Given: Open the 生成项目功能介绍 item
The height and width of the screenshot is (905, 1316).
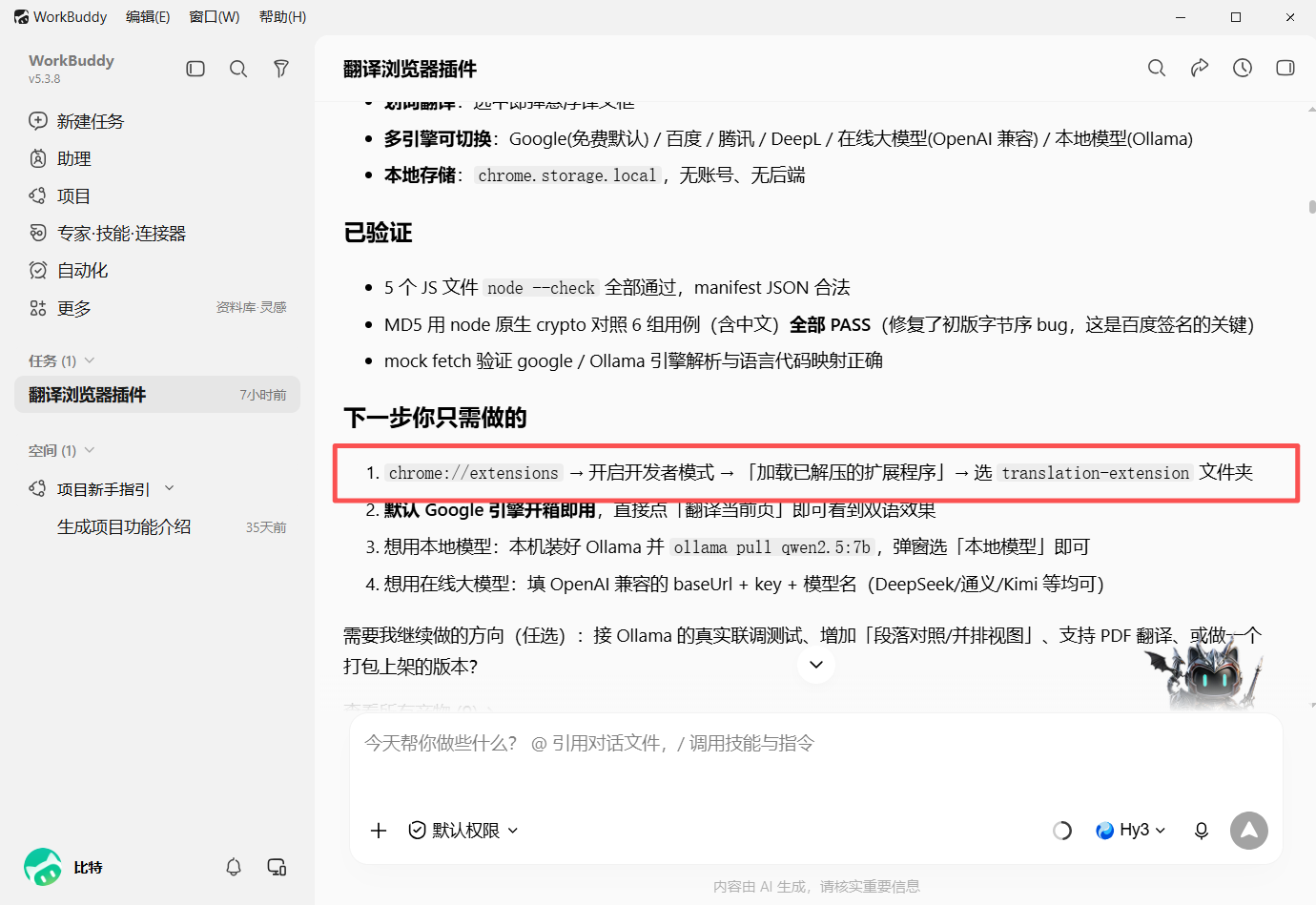Looking at the screenshot, I should tap(124, 526).
